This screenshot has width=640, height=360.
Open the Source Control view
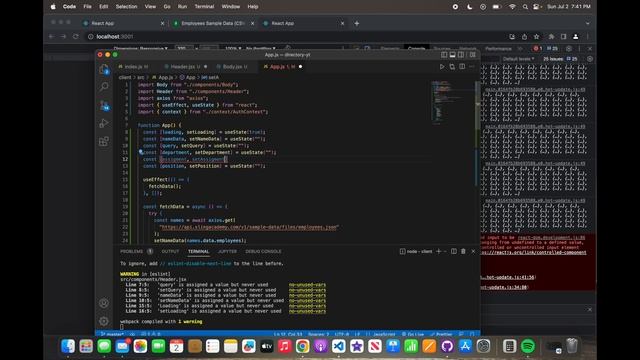point(104,105)
